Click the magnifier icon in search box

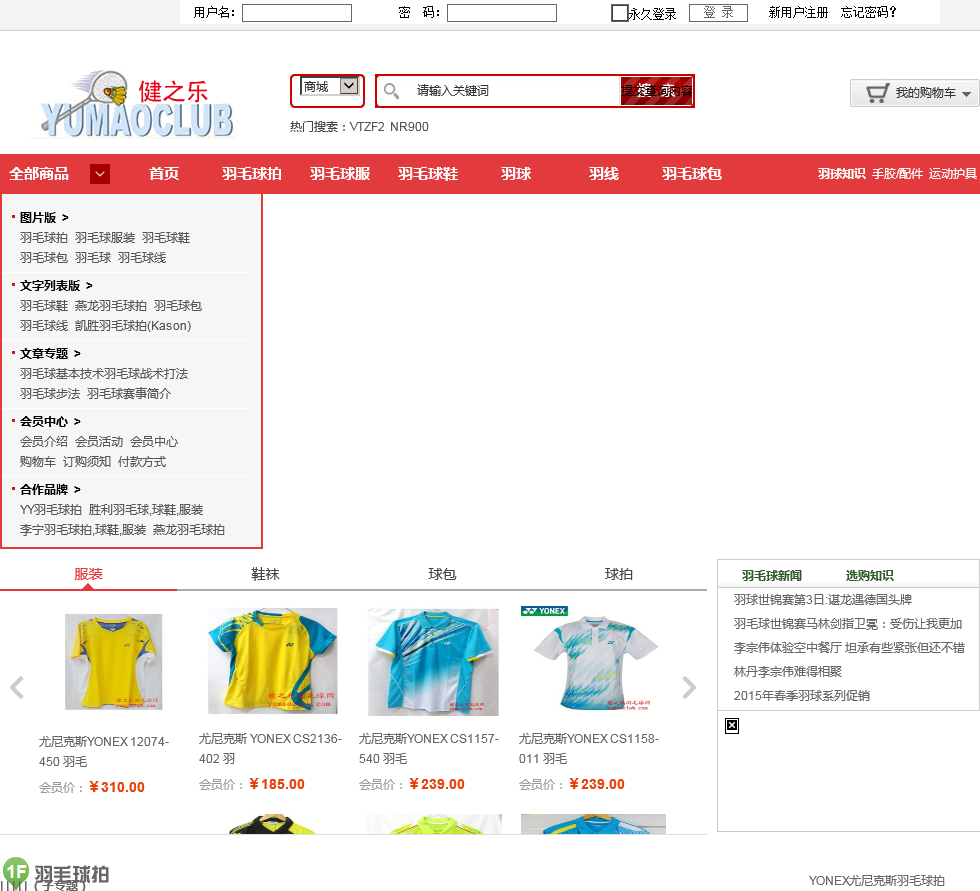391,91
